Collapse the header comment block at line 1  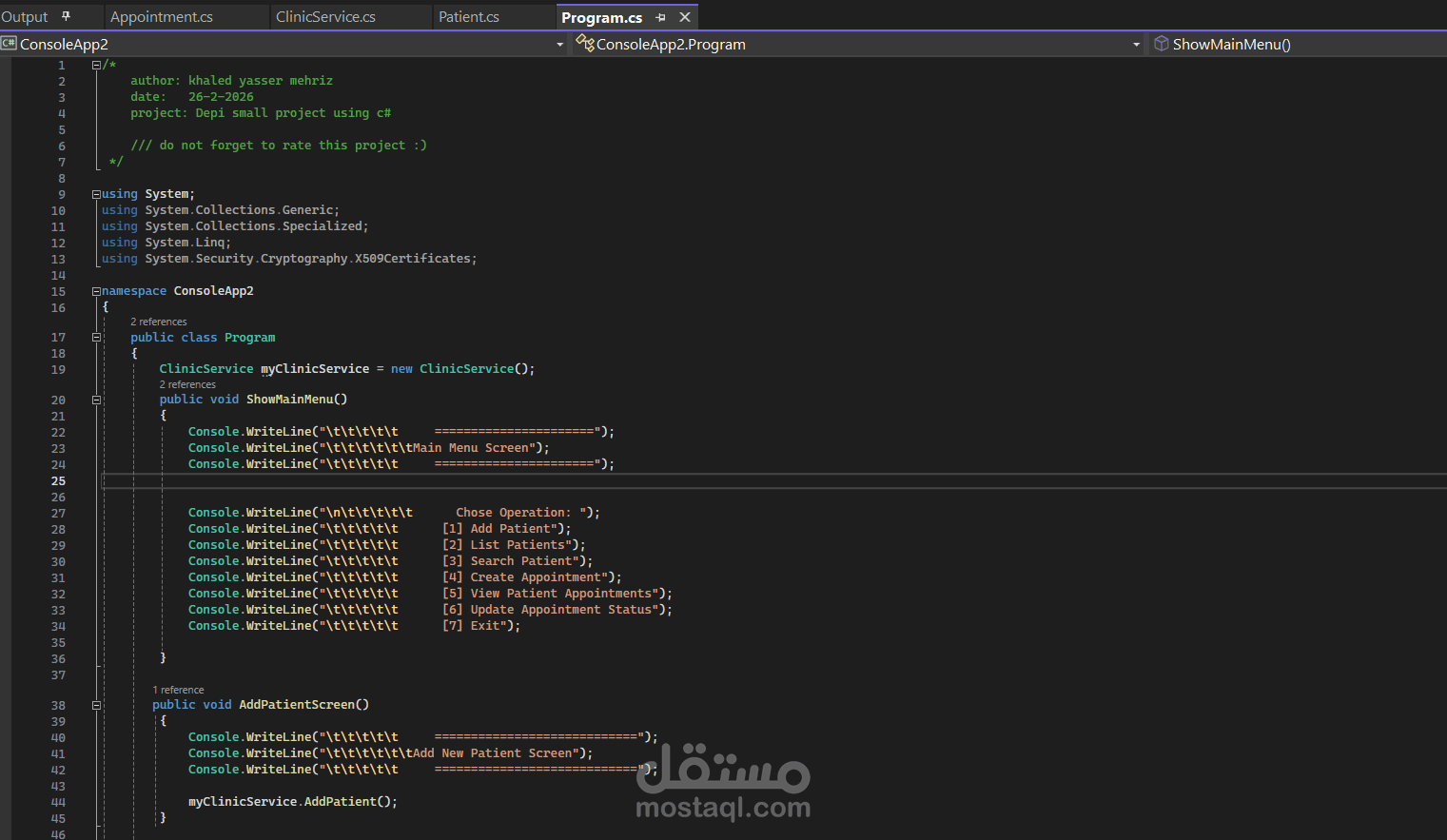click(x=96, y=65)
